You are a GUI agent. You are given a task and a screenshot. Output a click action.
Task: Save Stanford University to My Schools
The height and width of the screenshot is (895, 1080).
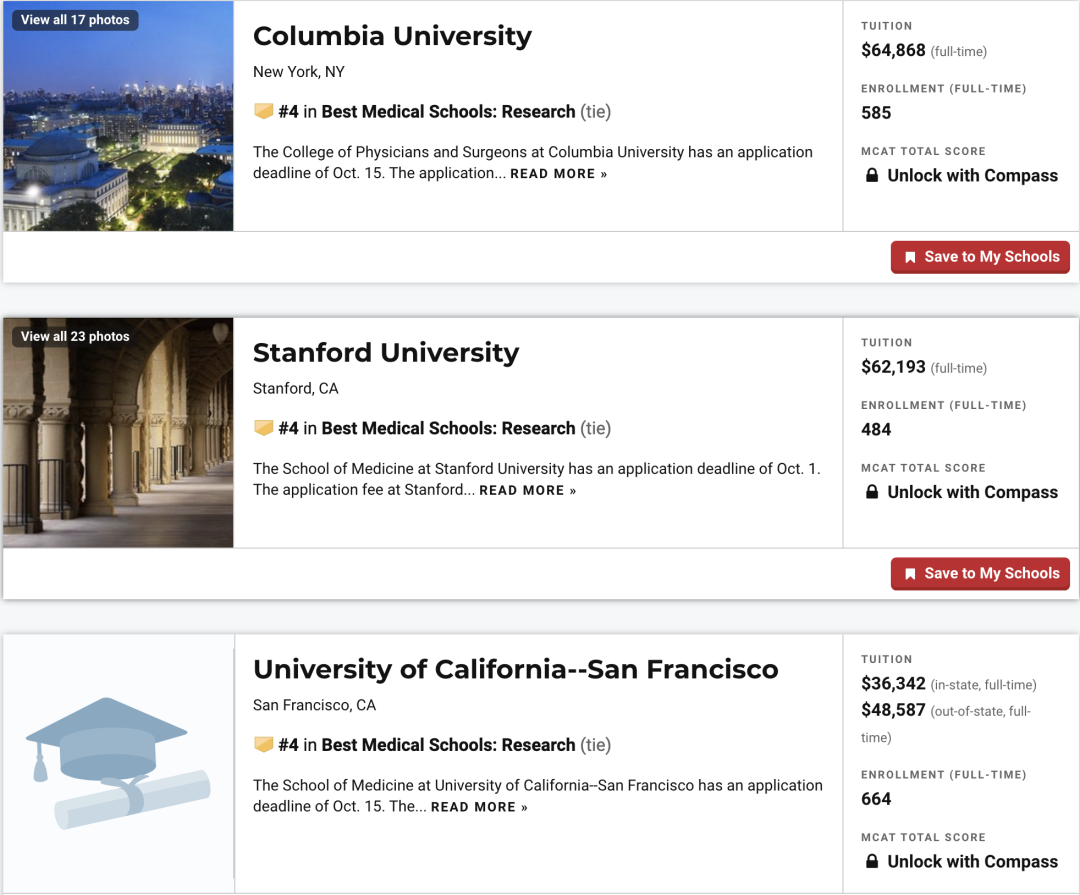tap(980, 574)
